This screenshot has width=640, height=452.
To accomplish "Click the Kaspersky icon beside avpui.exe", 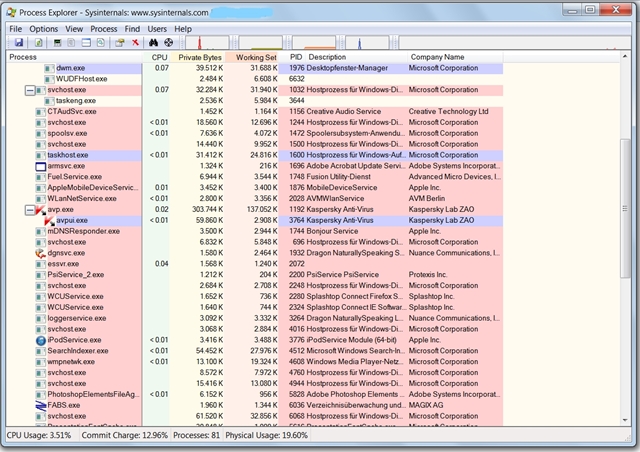I will tap(49, 220).
